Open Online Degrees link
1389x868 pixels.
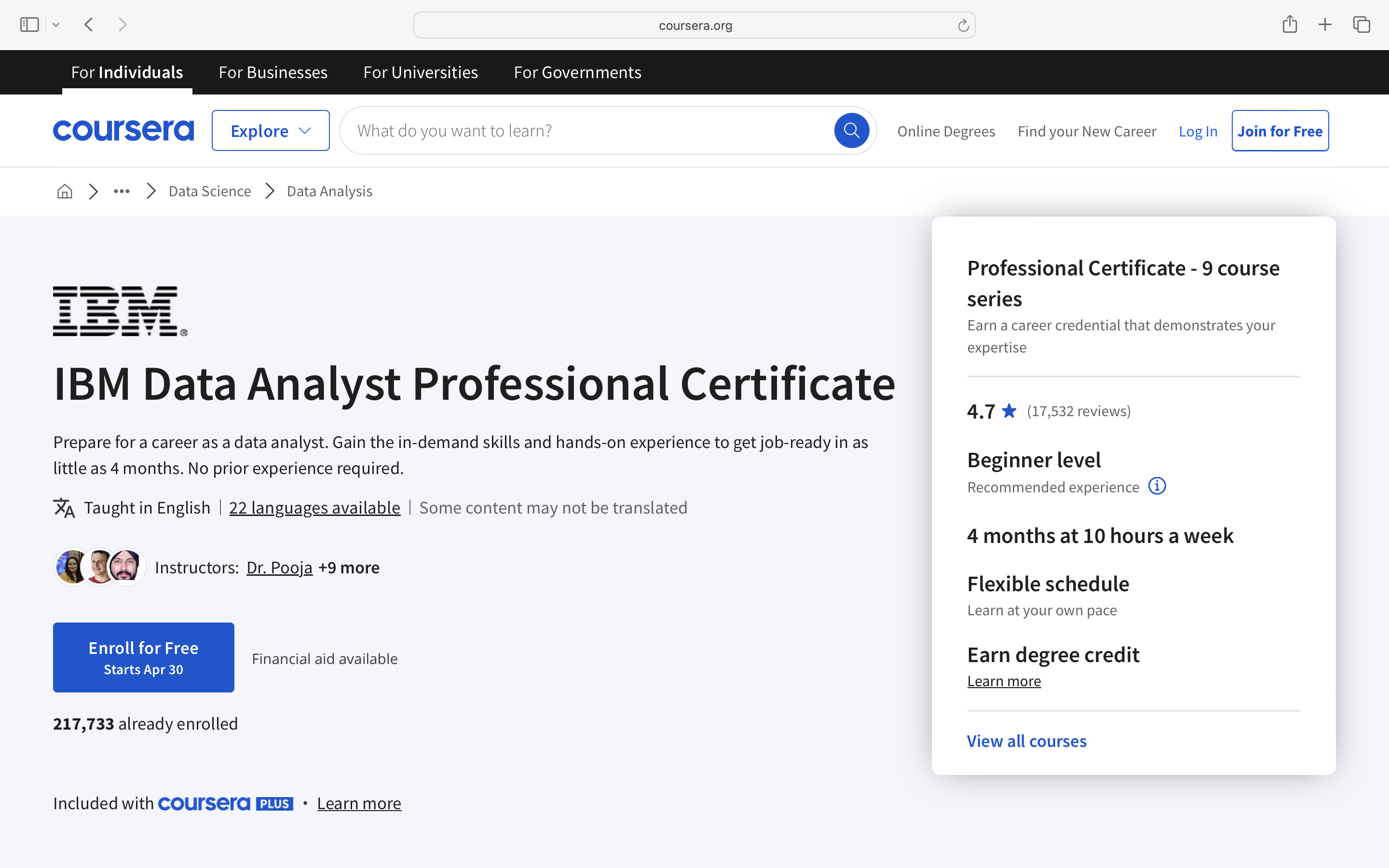tap(946, 131)
